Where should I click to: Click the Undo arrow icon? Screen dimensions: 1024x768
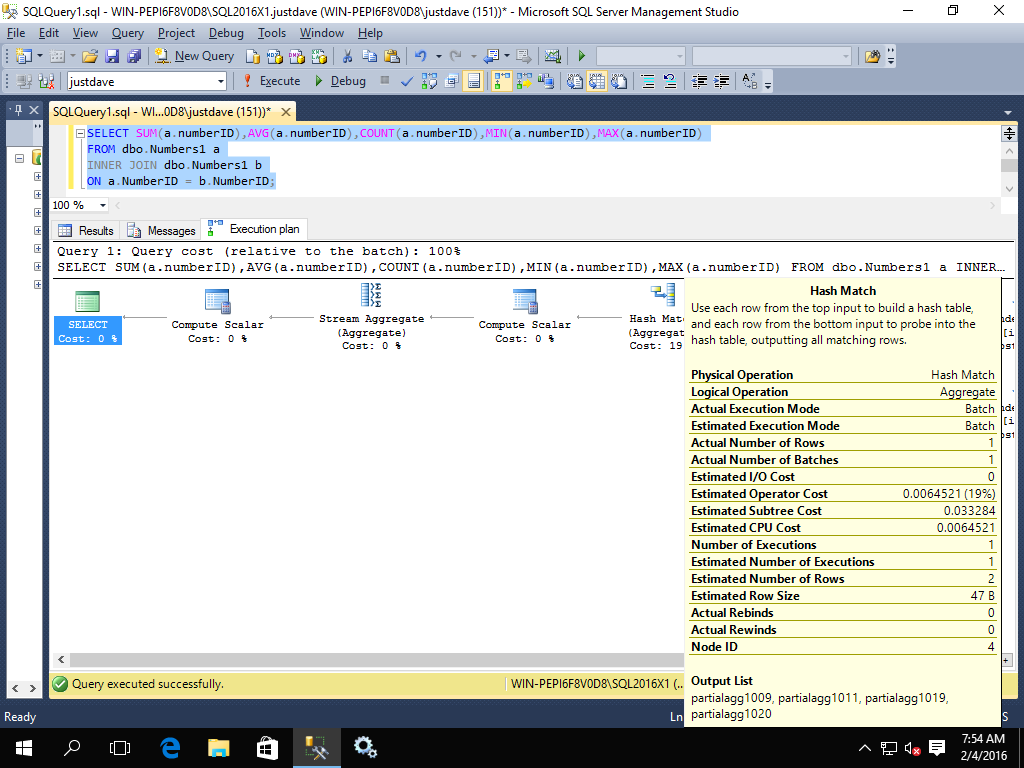[421, 56]
